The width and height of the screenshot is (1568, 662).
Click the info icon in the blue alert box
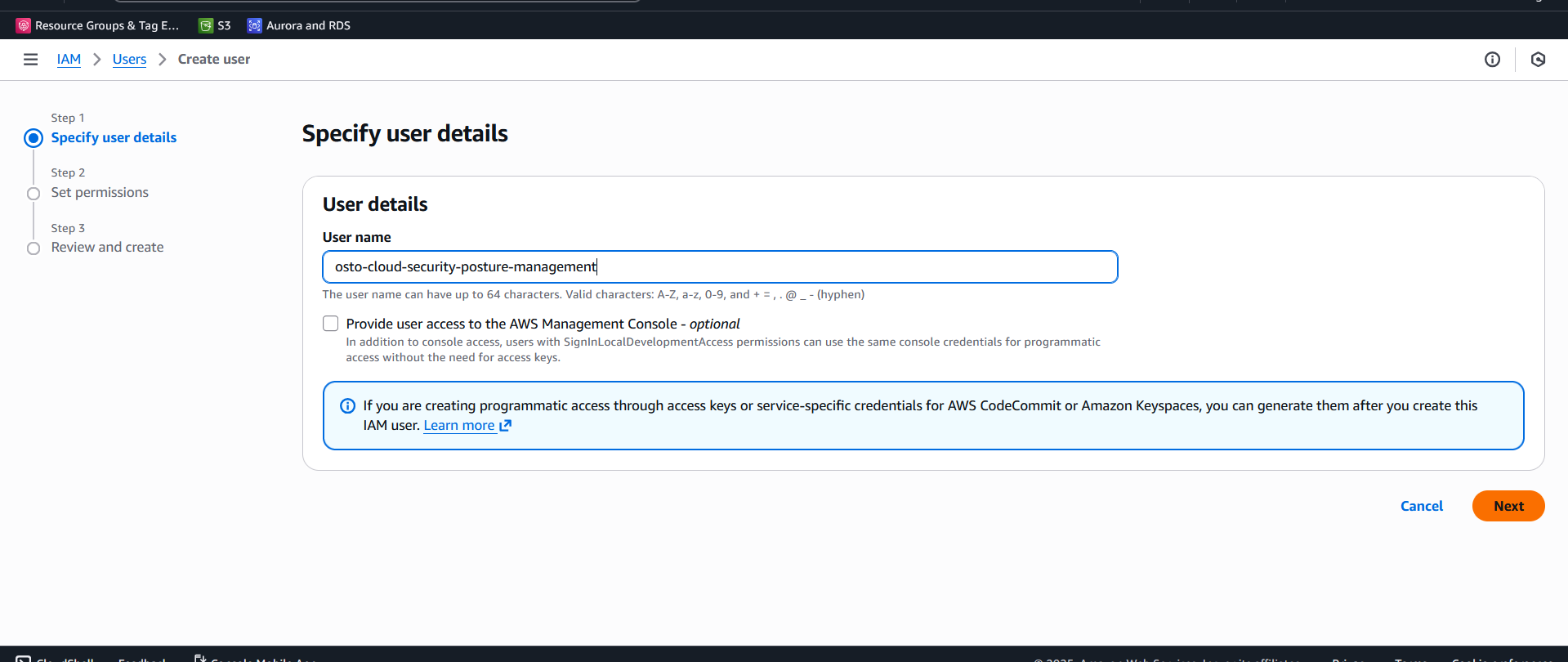(347, 406)
